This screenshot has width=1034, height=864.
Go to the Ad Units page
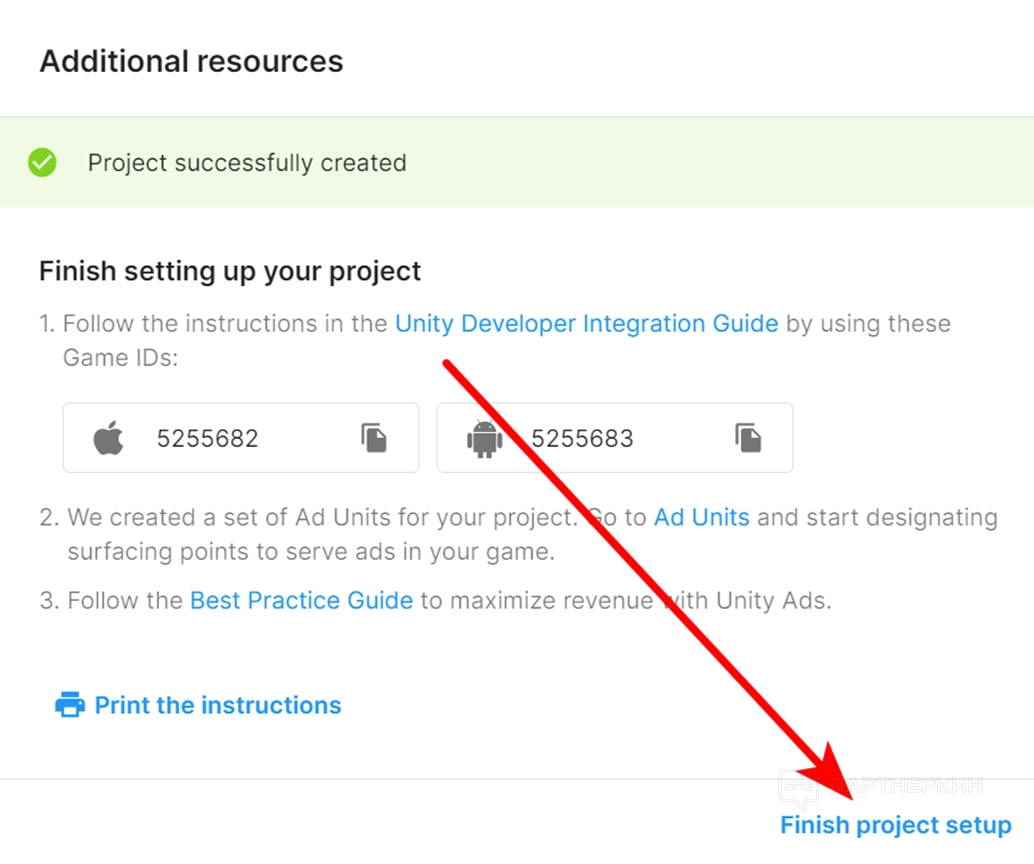pyautogui.click(x=701, y=518)
